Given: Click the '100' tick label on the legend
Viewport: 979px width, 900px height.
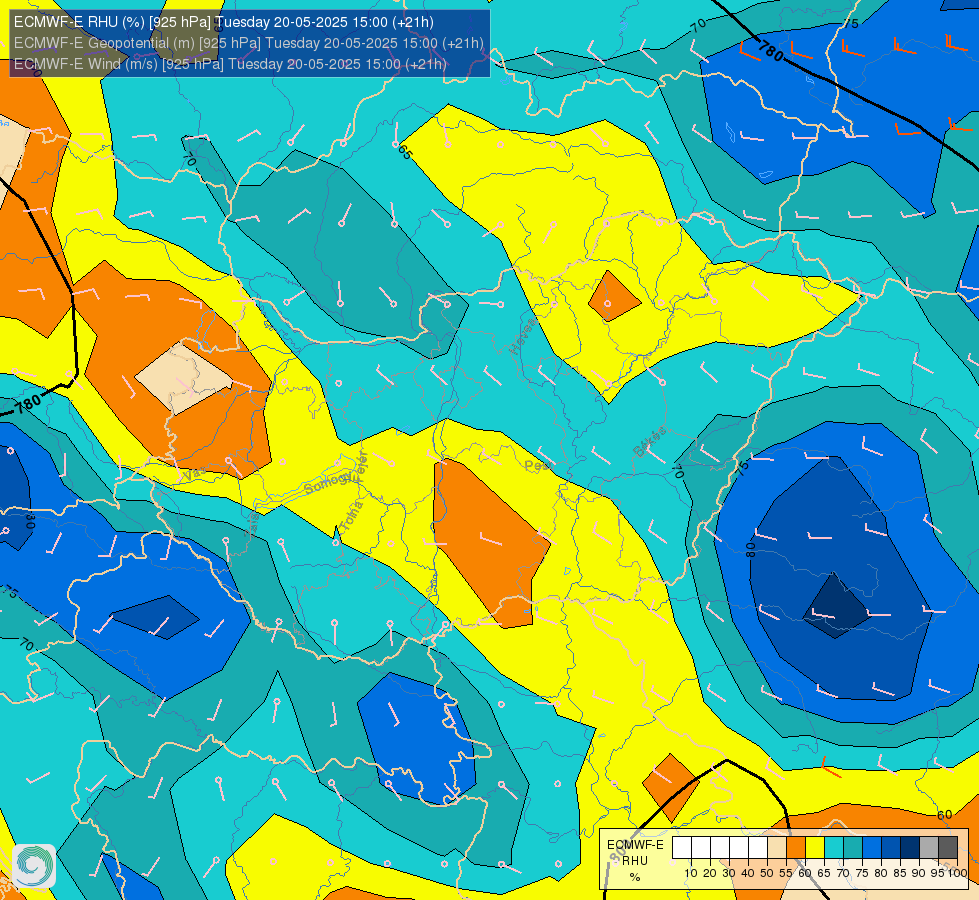Looking at the screenshot, I should point(957,873).
